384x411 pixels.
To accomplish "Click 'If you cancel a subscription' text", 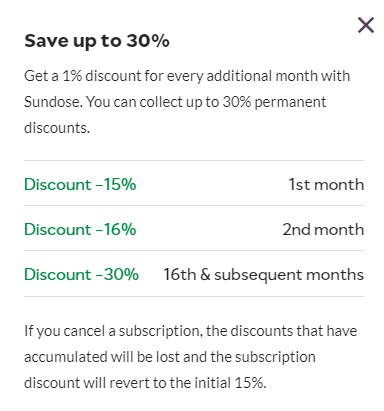I will point(113,331).
